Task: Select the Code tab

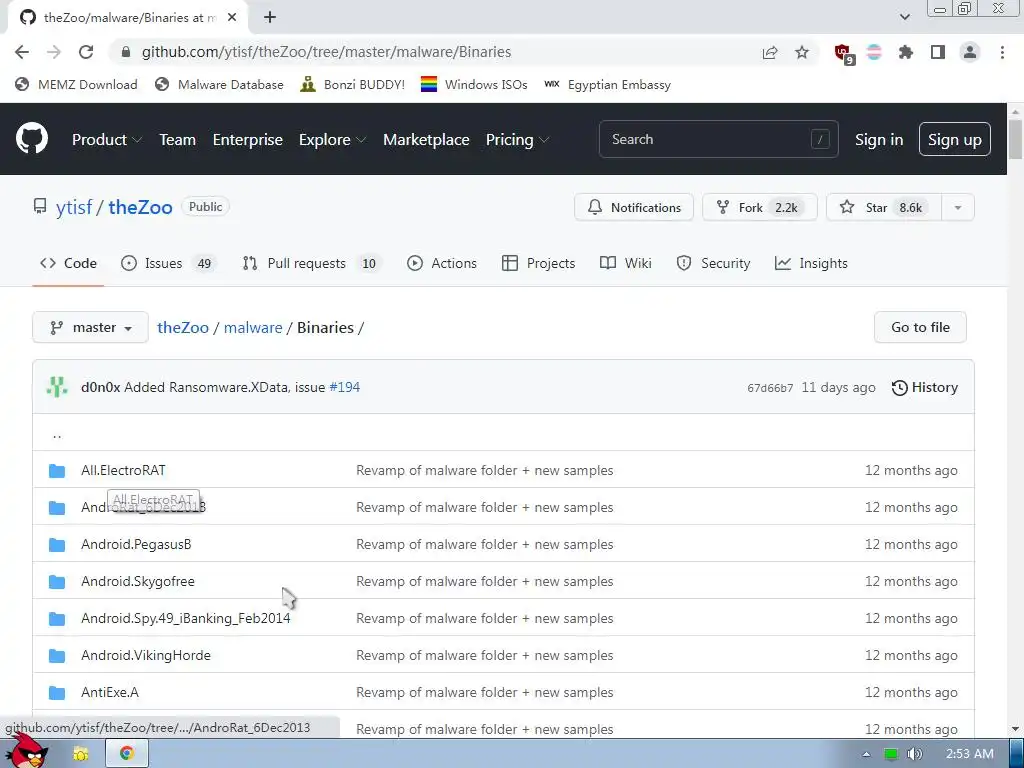Action: [68, 263]
